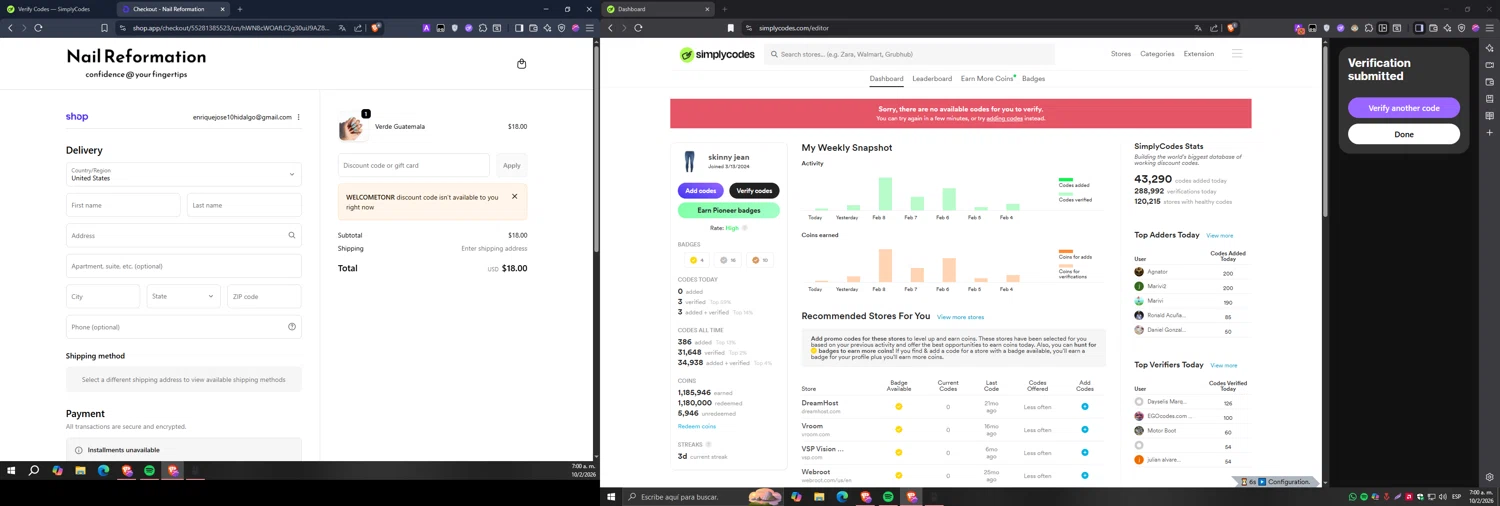
Task: Click the Add codes button
Action: 701,191
